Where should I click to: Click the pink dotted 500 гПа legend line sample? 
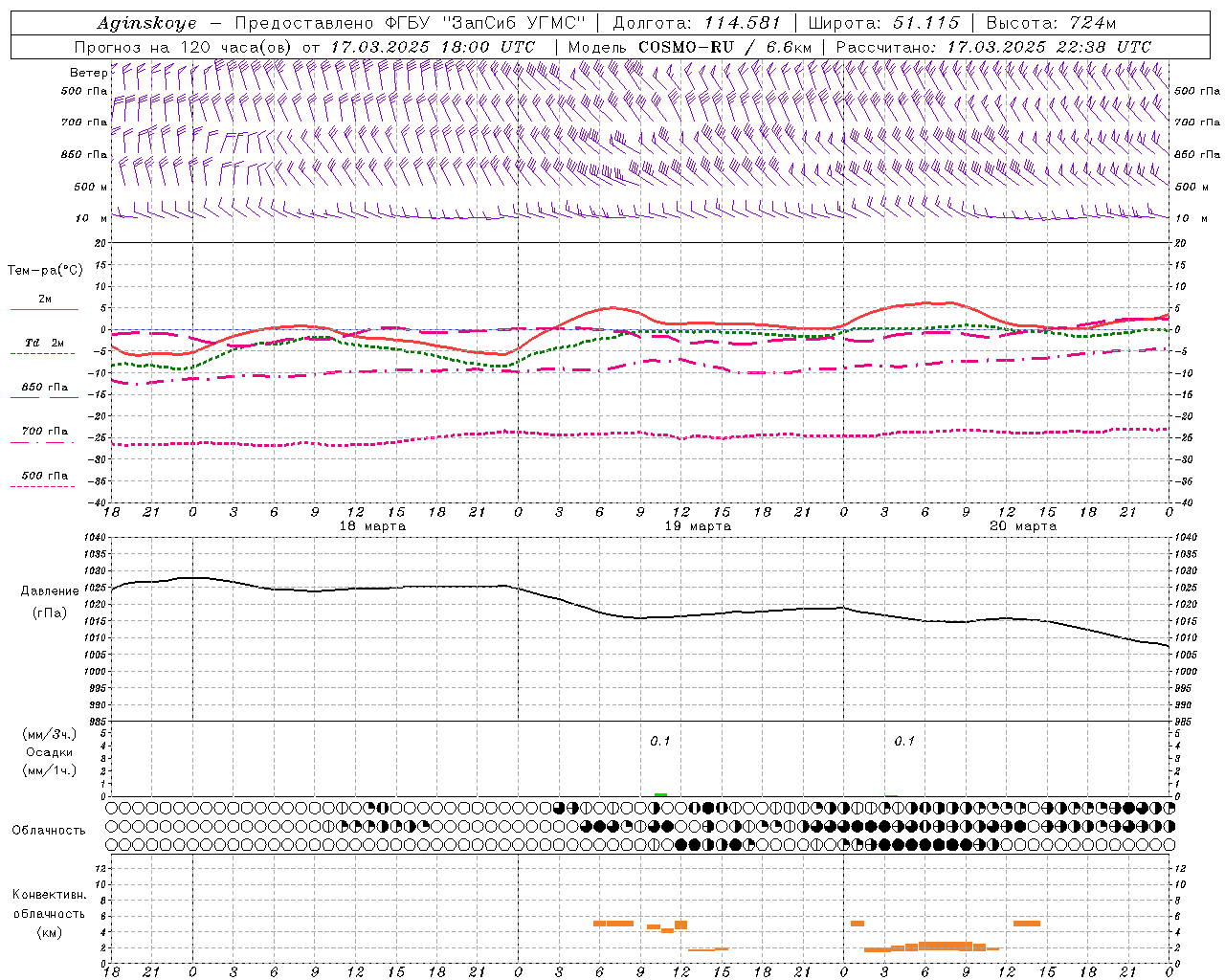pyautogui.click(x=43, y=486)
